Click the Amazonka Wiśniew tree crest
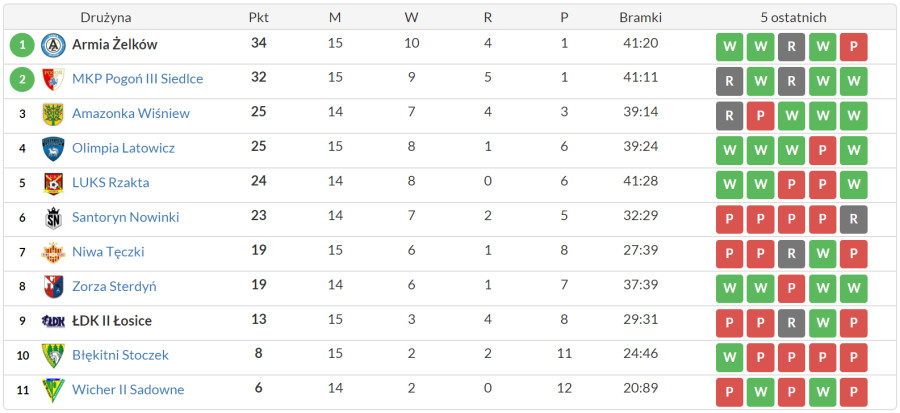The height and width of the screenshot is (413, 900). [53, 114]
